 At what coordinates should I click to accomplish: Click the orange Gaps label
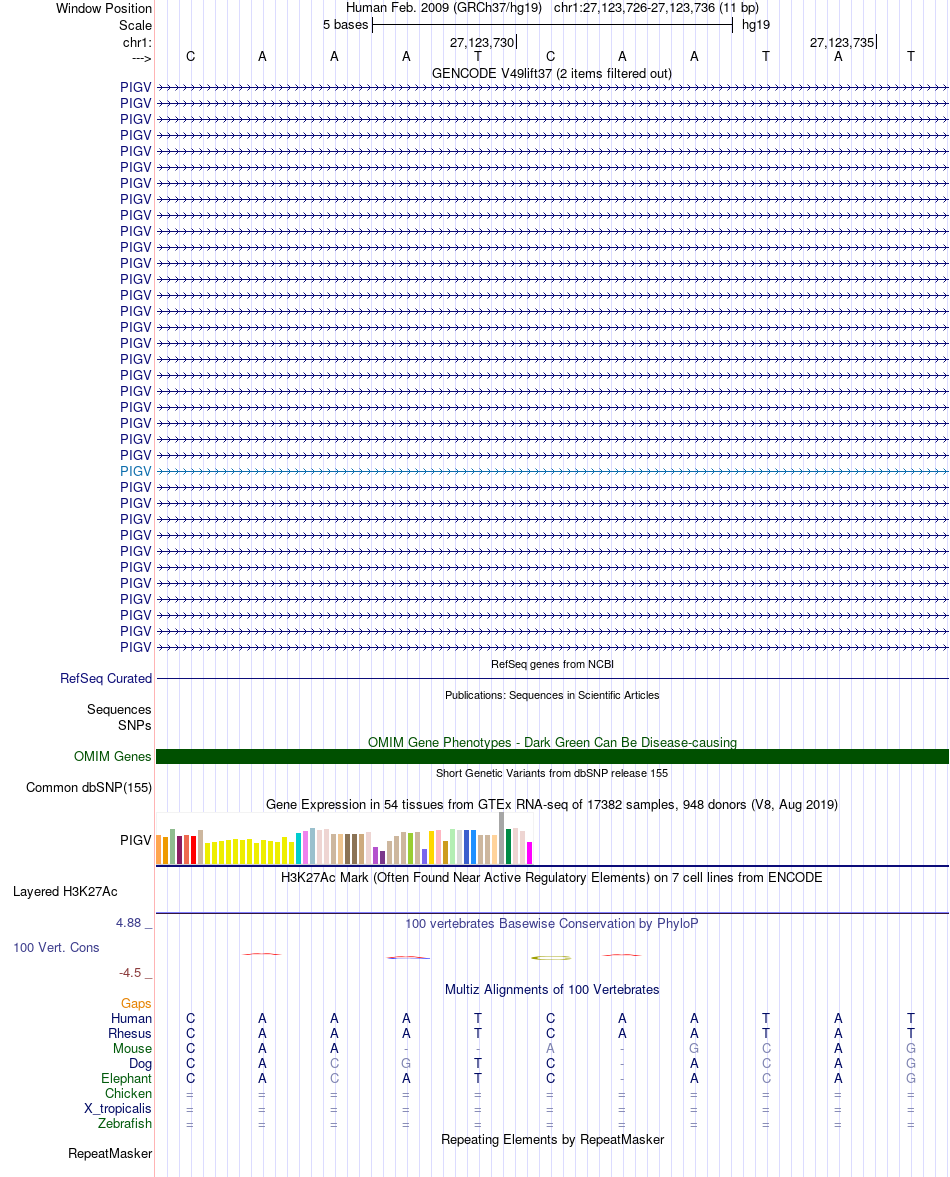(x=136, y=1004)
